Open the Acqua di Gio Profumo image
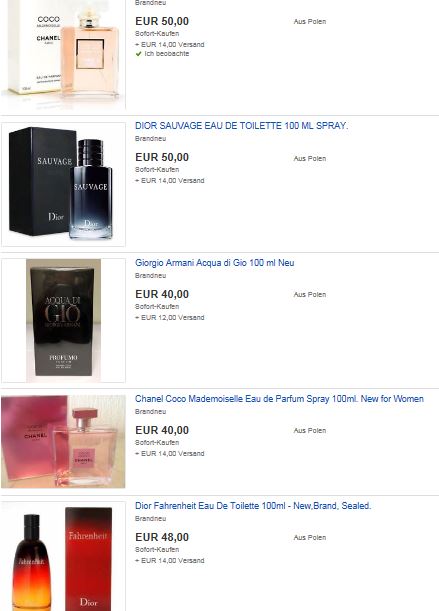 (63, 320)
